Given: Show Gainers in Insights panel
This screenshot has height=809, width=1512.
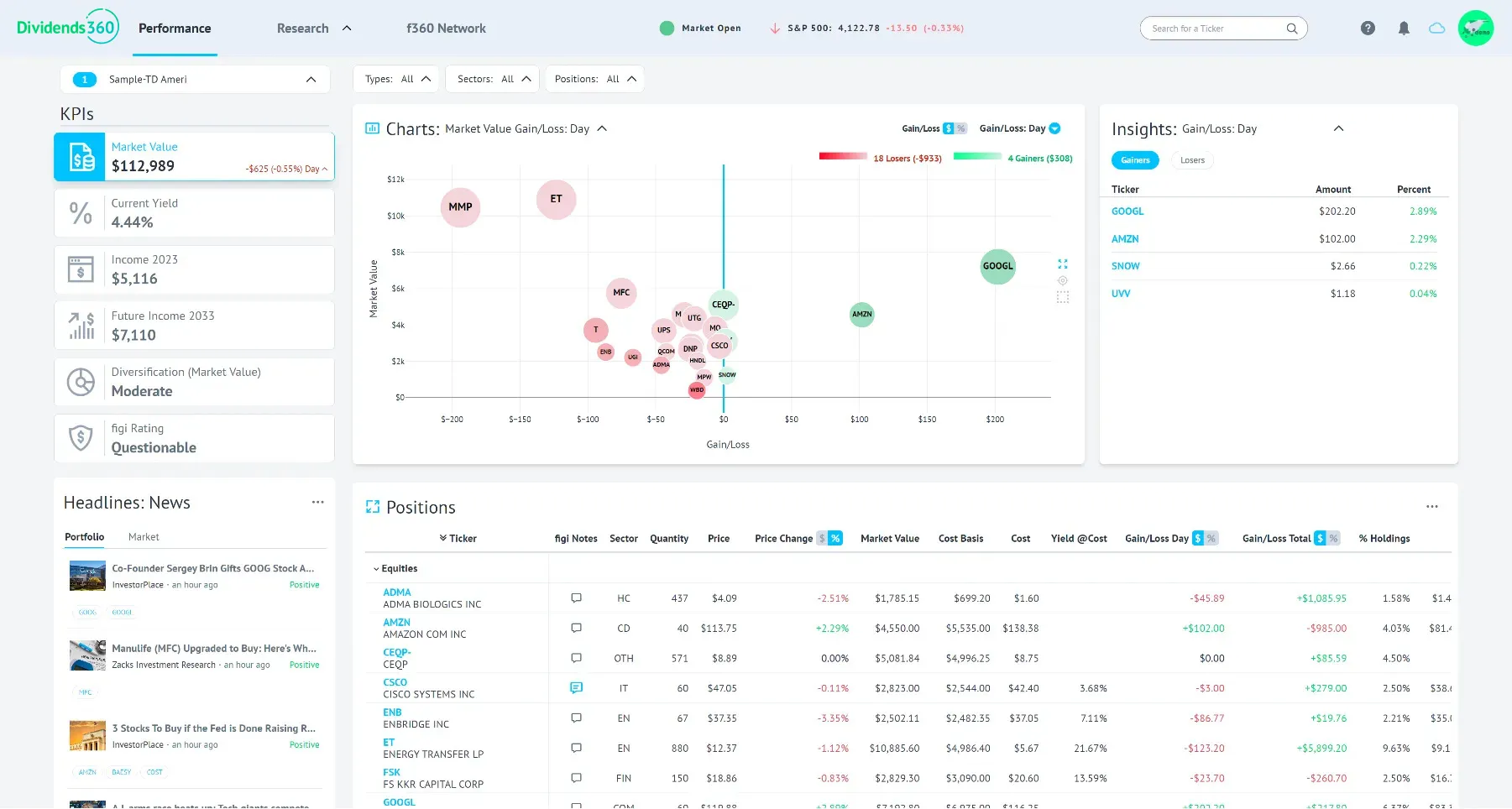Looking at the screenshot, I should pyautogui.click(x=1135, y=160).
